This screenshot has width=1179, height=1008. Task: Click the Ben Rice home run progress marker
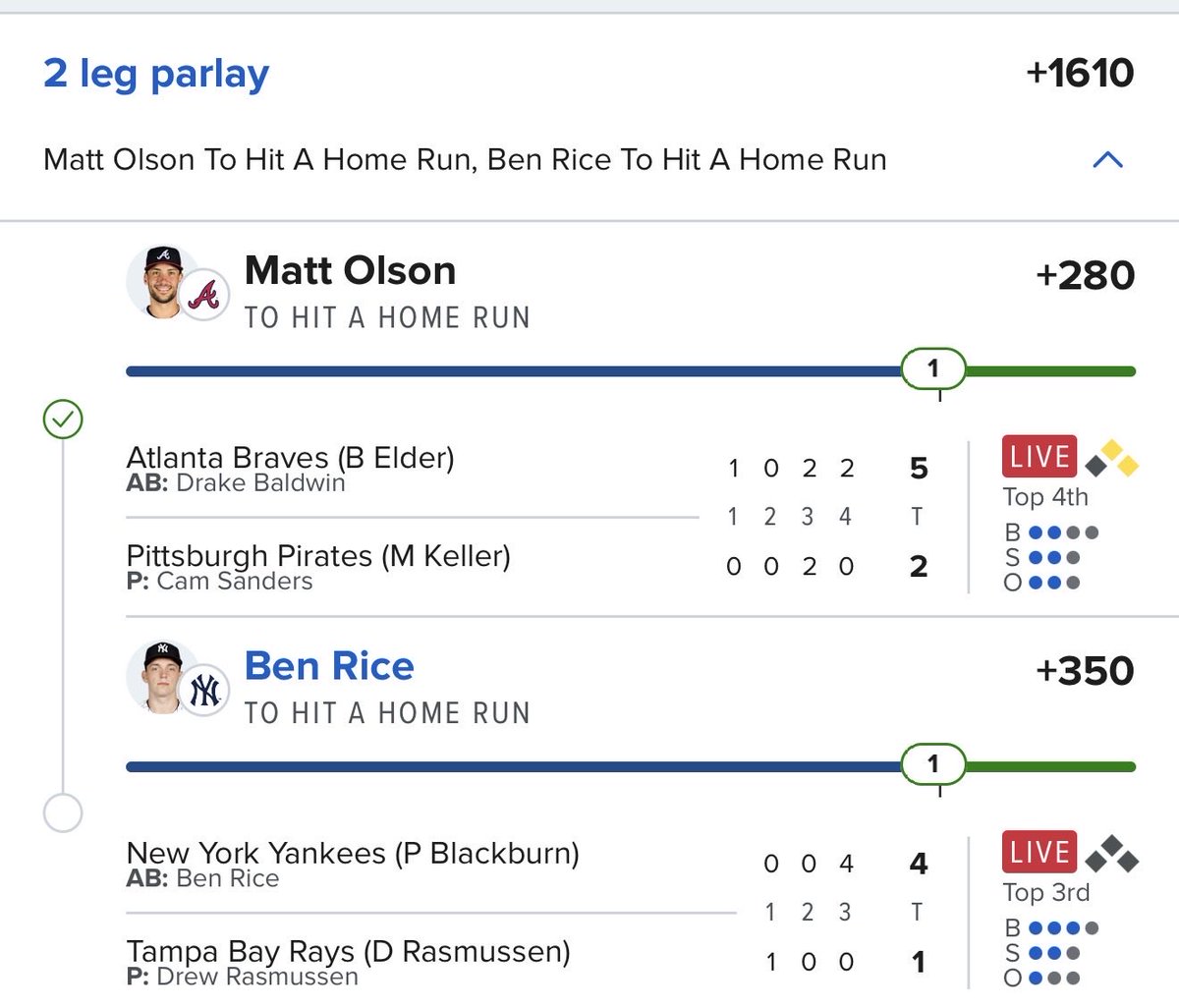[x=933, y=764]
